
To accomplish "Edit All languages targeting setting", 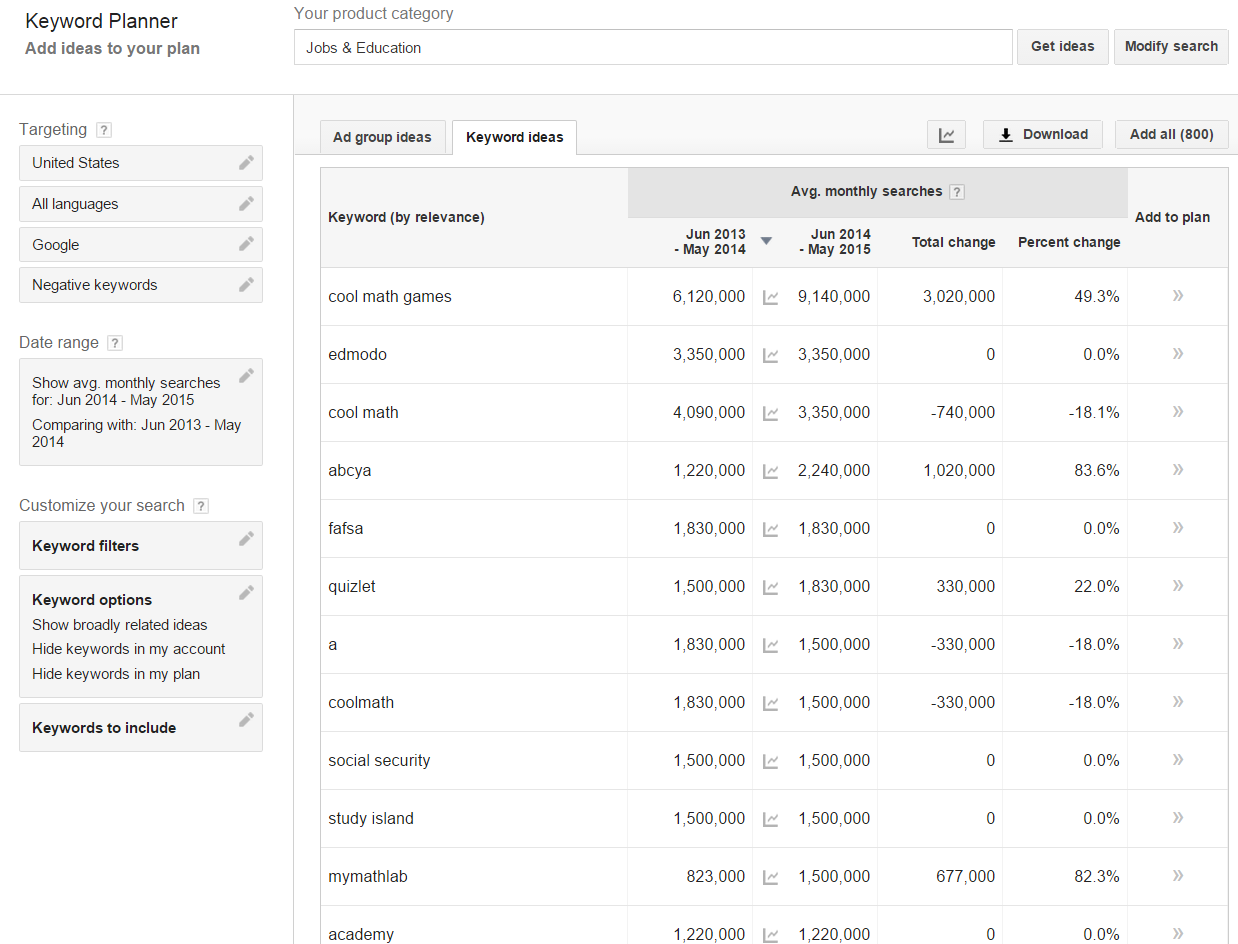I will coord(246,204).
